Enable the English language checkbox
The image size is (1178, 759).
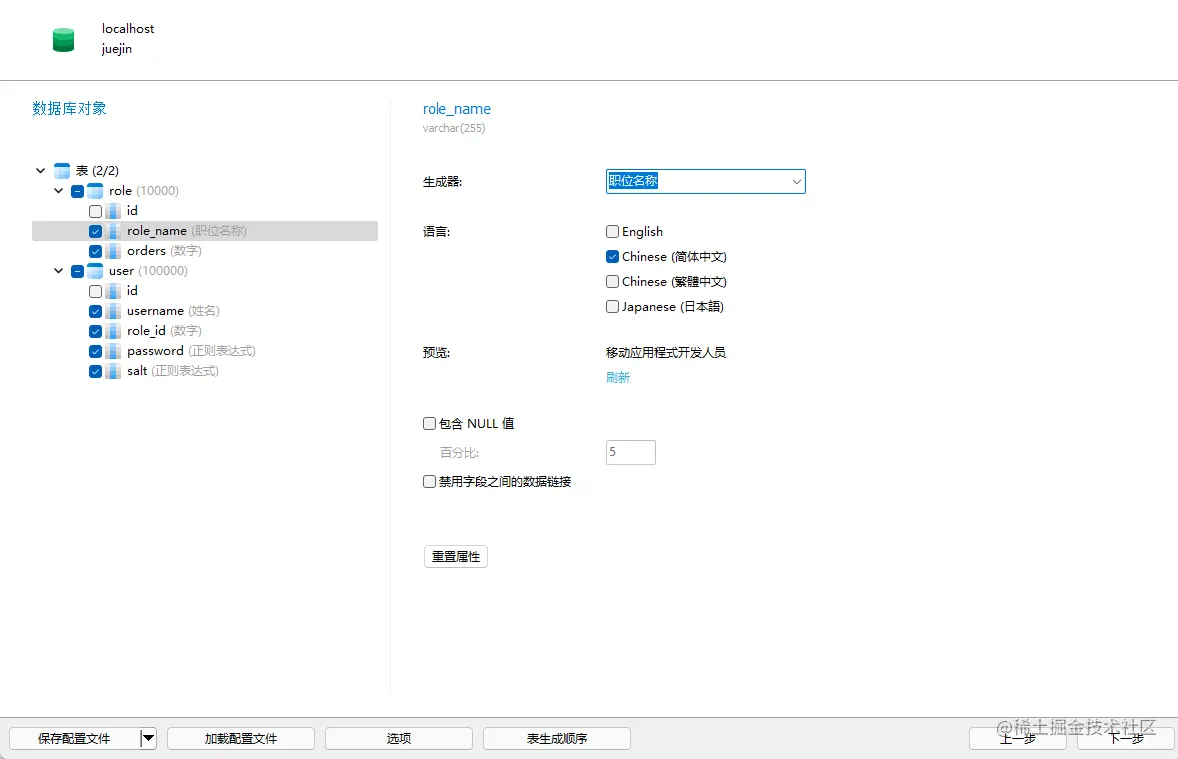point(612,231)
